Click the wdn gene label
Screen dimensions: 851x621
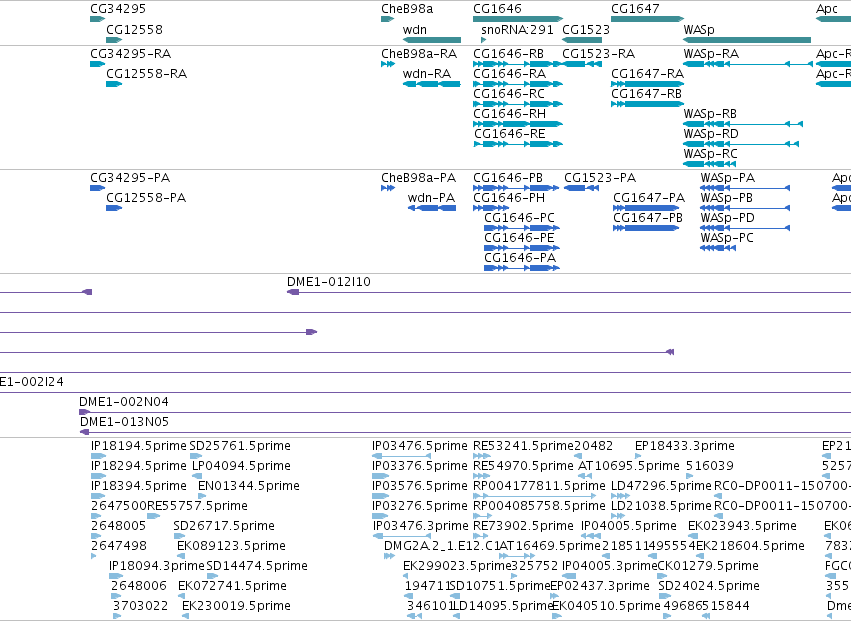tap(415, 29)
